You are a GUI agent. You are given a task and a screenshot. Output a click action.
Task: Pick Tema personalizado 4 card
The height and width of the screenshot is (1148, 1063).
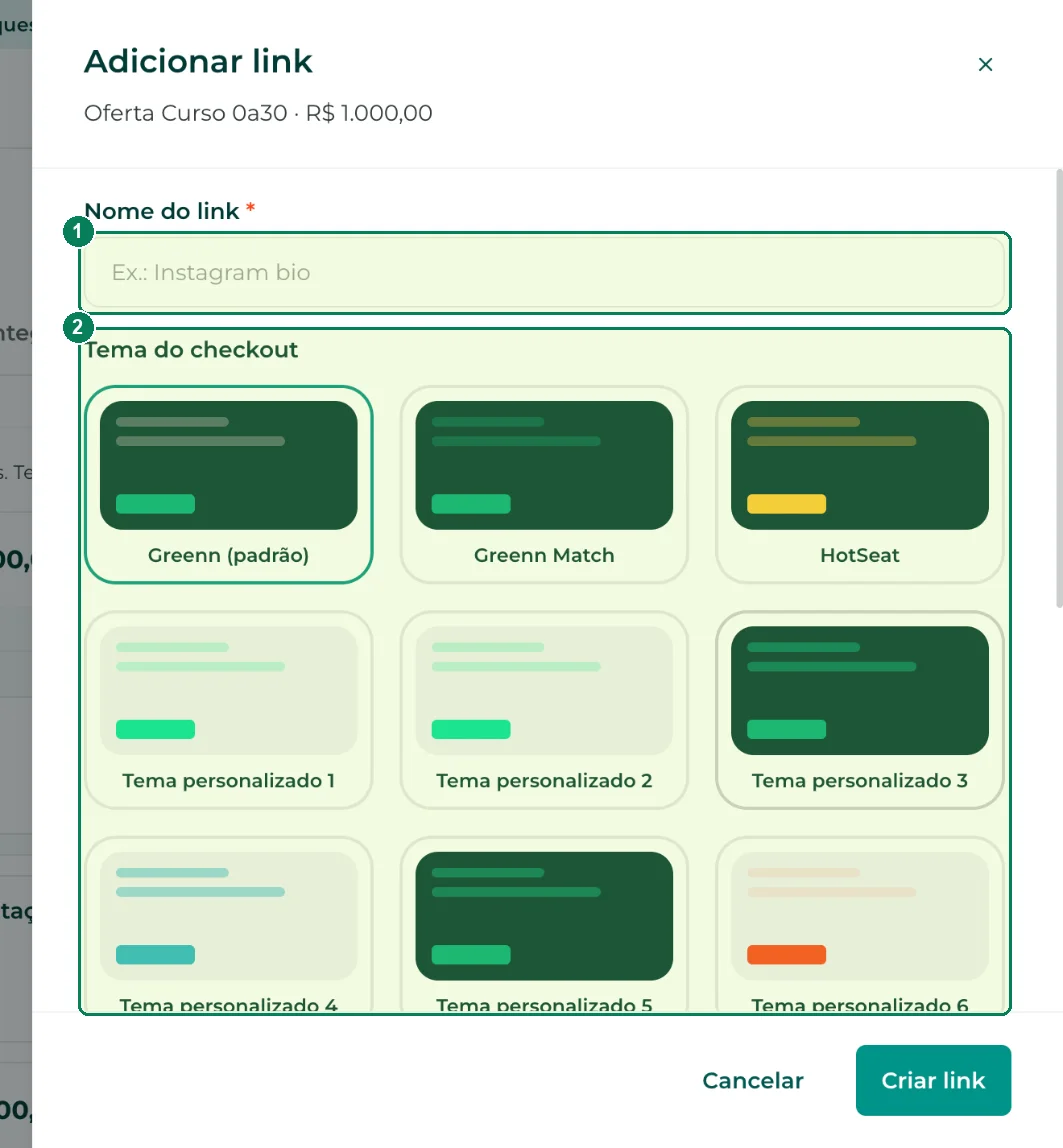coord(228,925)
